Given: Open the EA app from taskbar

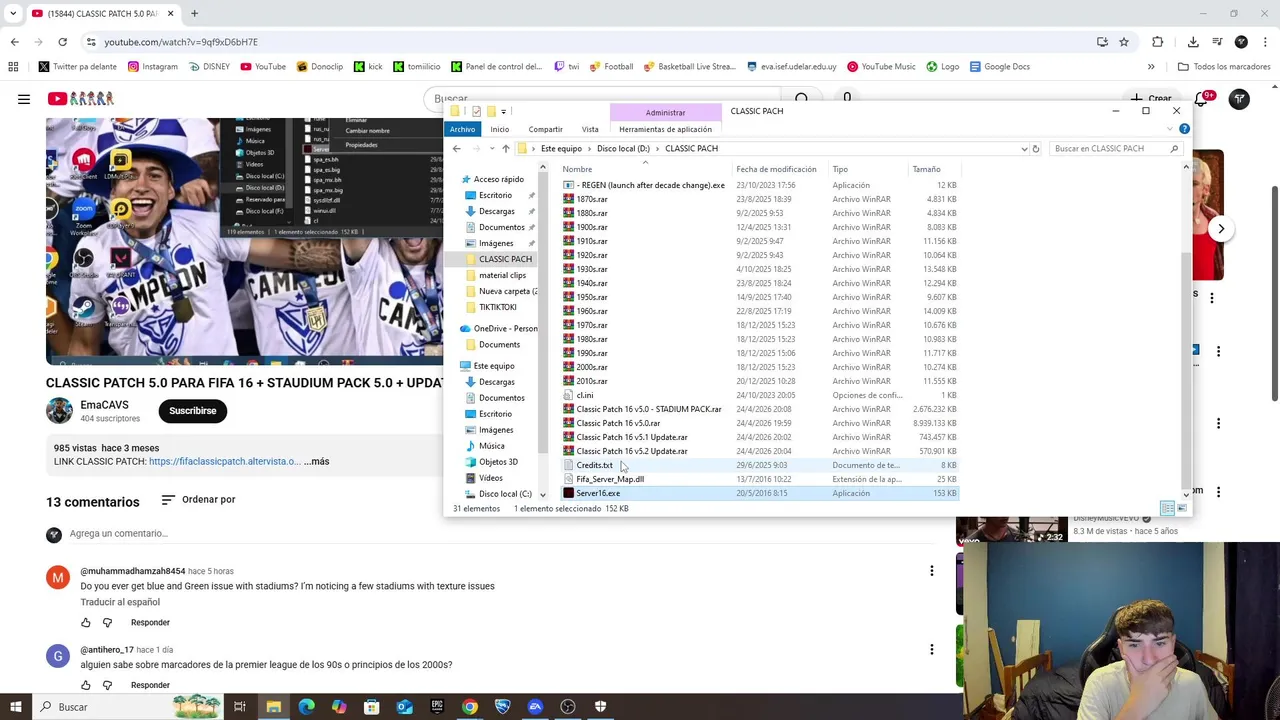Looking at the screenshot, I should [x=535, y=707].
